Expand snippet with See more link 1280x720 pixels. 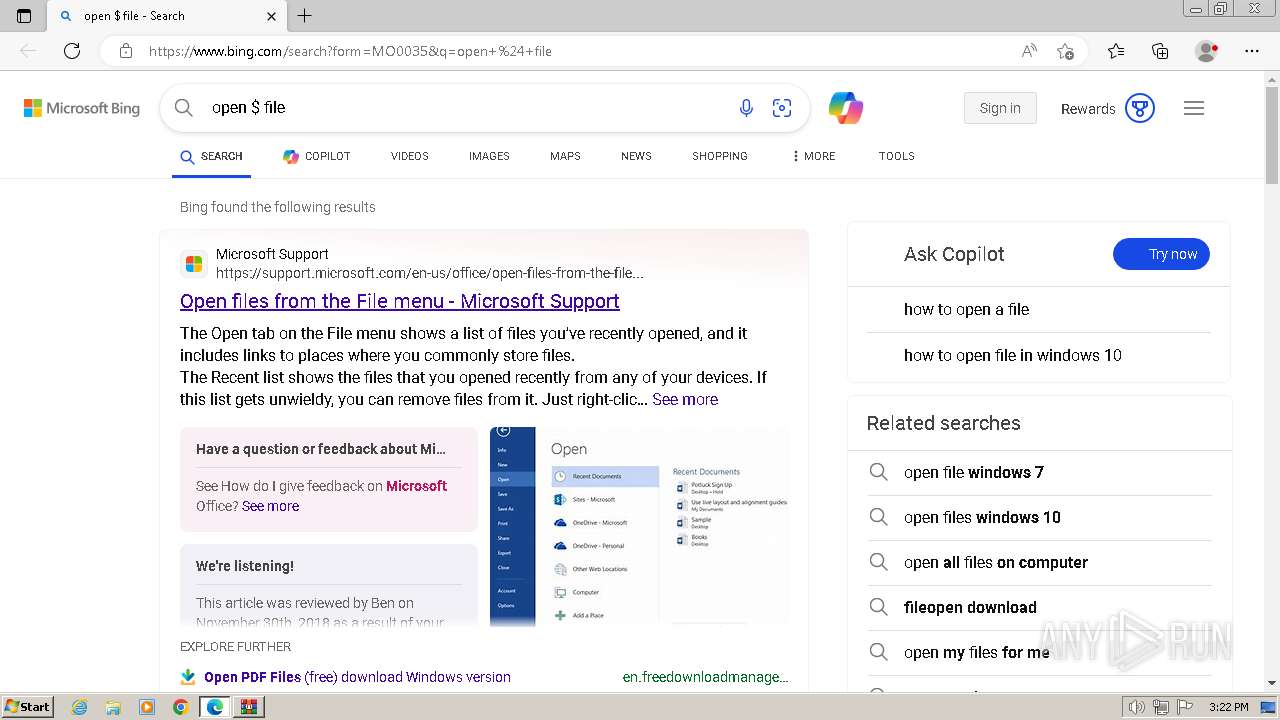click(685, 399)
